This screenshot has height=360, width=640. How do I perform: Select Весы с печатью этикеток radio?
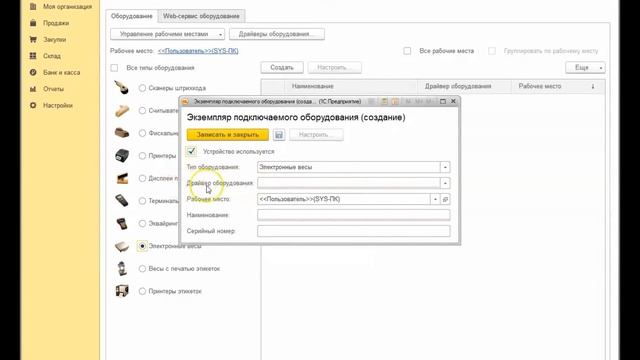(142, 269)
